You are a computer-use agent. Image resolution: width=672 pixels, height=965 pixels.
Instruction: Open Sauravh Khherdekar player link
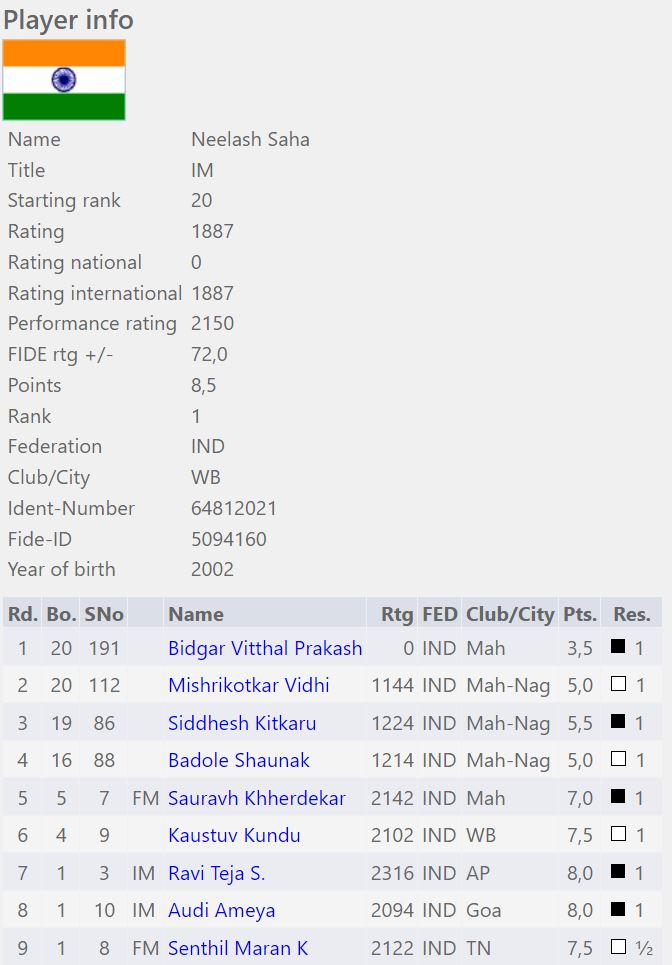257,798
